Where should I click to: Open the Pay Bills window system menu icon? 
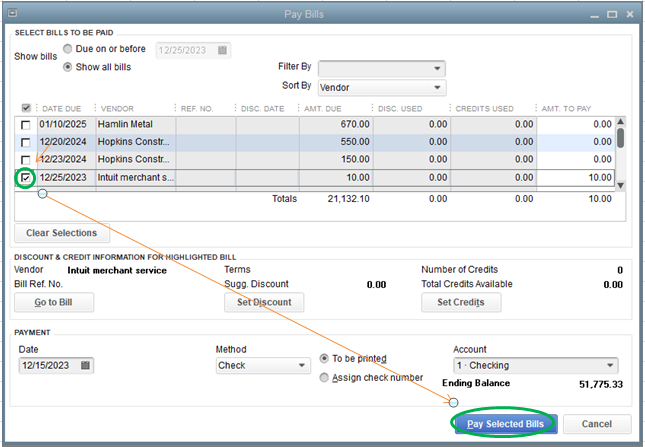tap(12, 13)
